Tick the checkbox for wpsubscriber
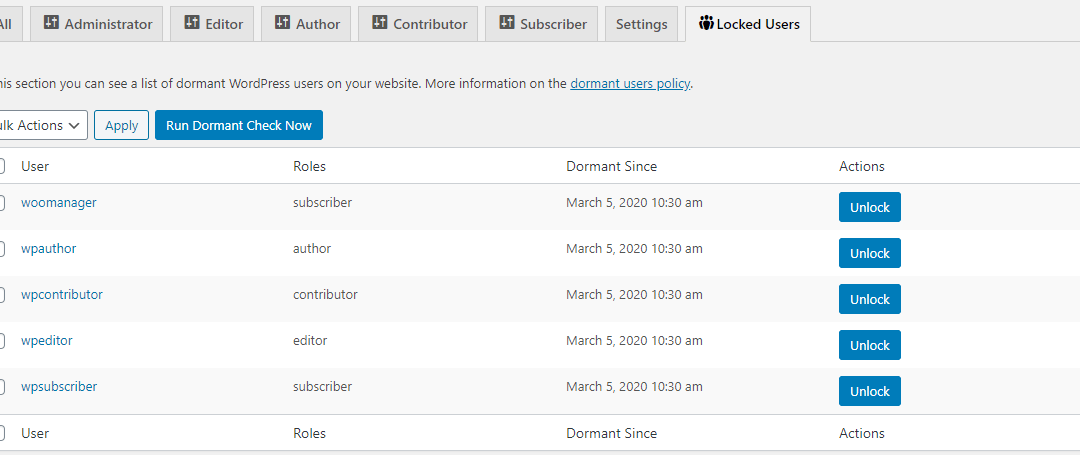This screenshot has width=1080, height=455. click(1, 387)
